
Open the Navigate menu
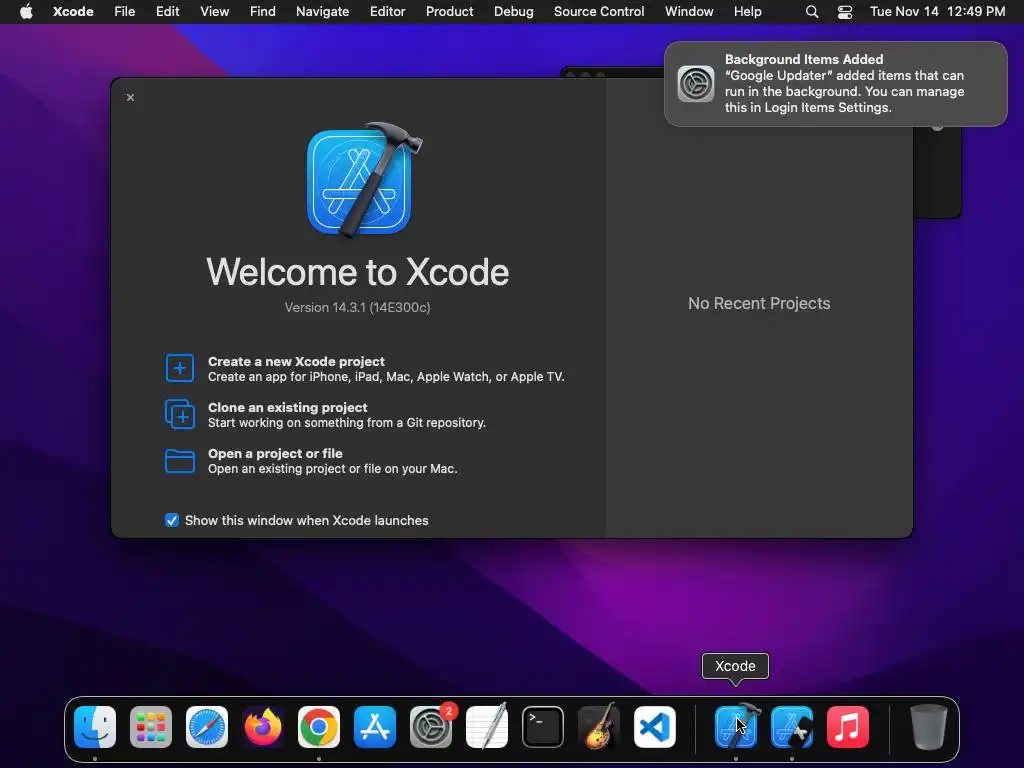coord(323,11)
